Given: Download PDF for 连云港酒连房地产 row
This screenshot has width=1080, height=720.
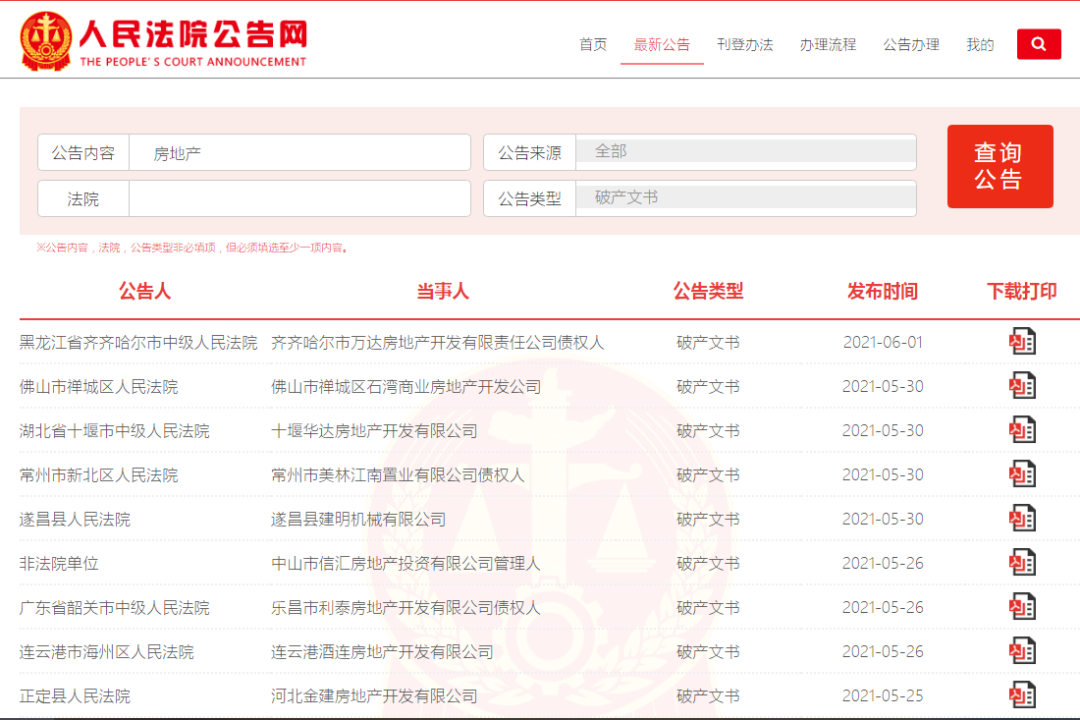Looking at the screenshot, I should [1022, 650].
